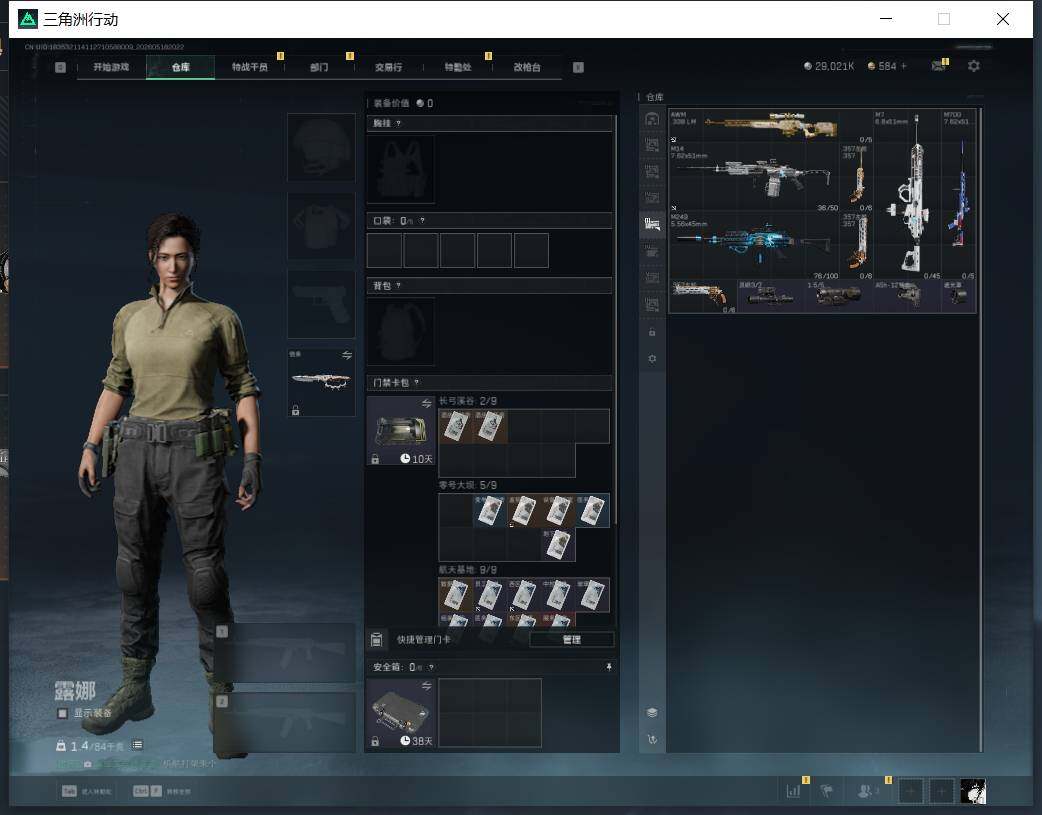
Task: Select the highlighted weapons warehouse category icon
Action: [652, 224]
